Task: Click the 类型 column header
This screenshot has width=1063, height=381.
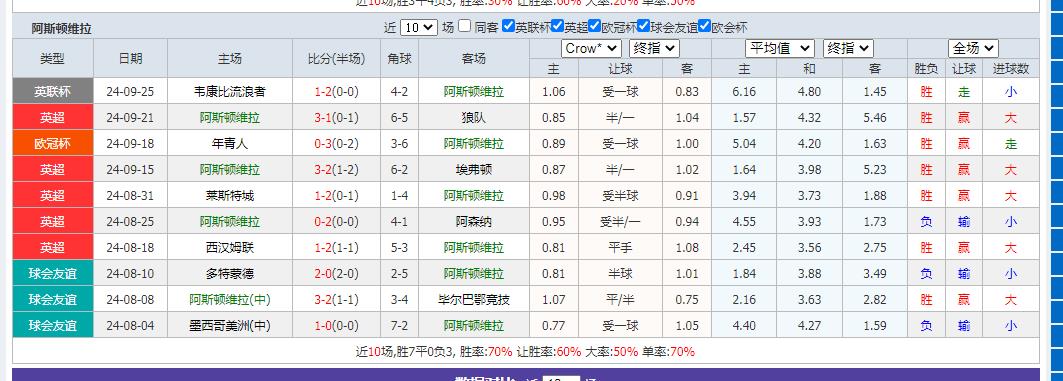Action: click(53, 58)
